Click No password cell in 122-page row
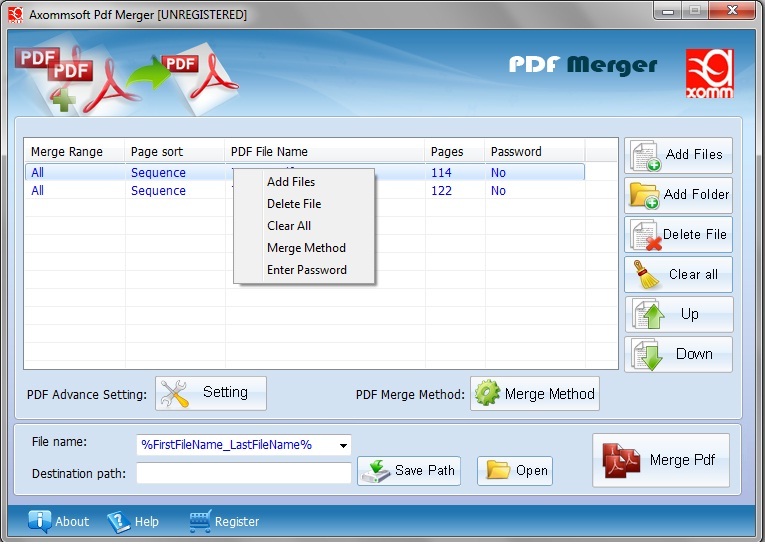The height and width of the screenshot is (546, 765). (x=498, y=191)
